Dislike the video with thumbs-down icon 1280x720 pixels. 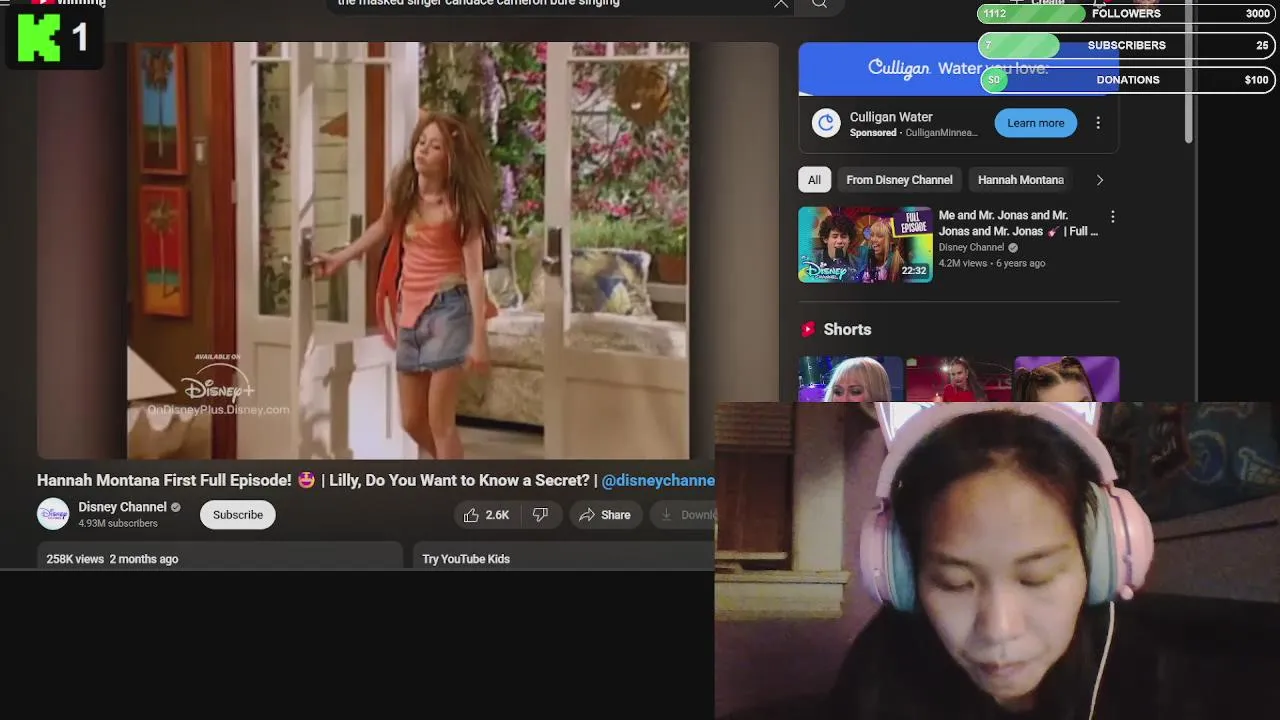click(541, 515)
